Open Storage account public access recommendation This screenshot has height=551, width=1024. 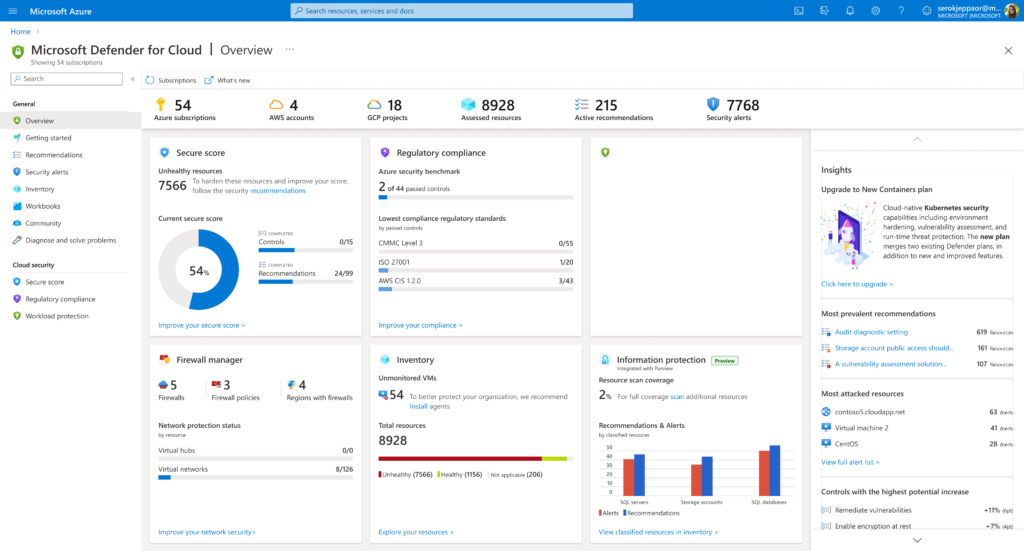pyautogui.click(x=894, y=348)
